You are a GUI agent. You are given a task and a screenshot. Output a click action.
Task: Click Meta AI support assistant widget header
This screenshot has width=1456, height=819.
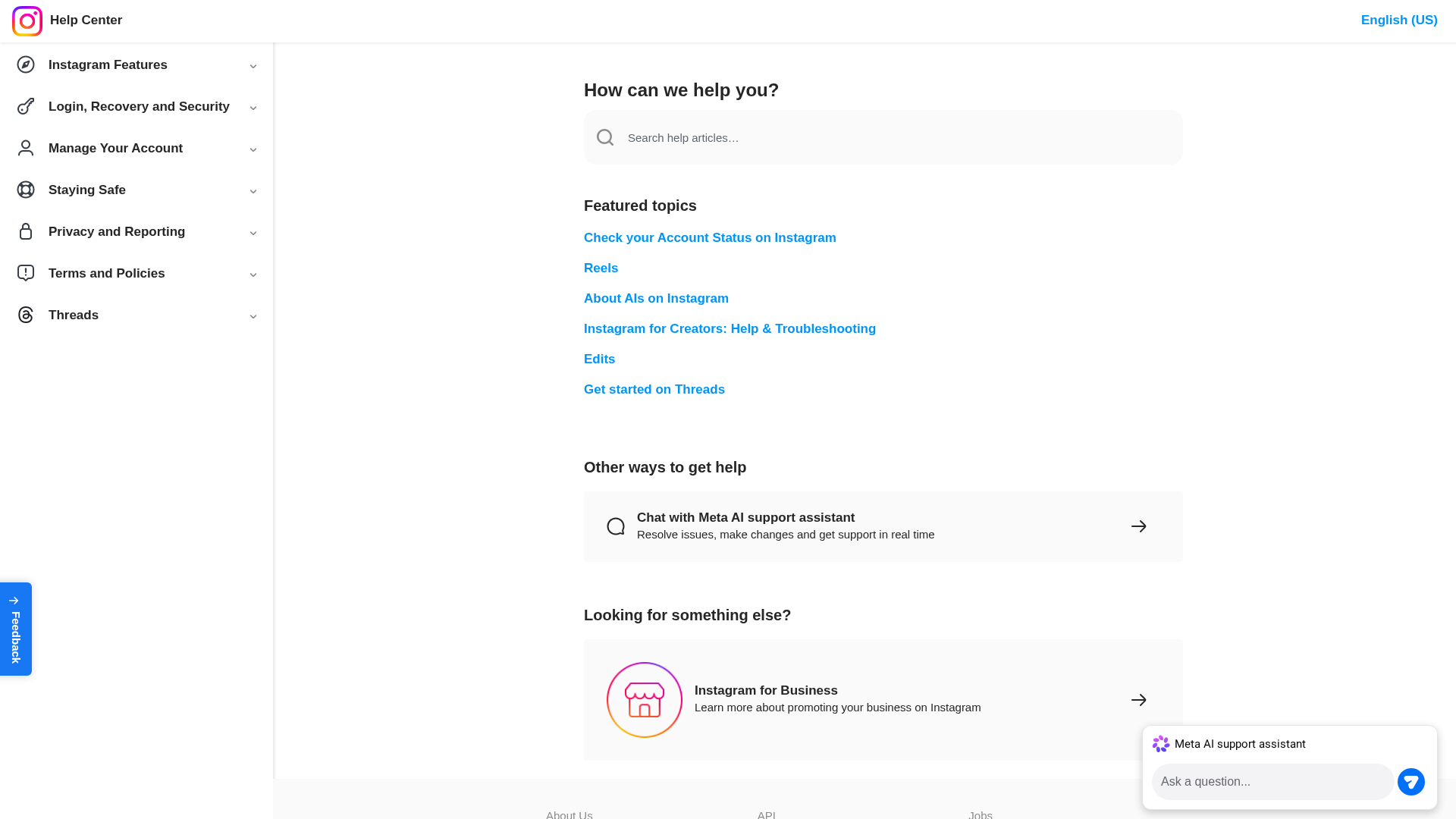(x=1240, y=744)
